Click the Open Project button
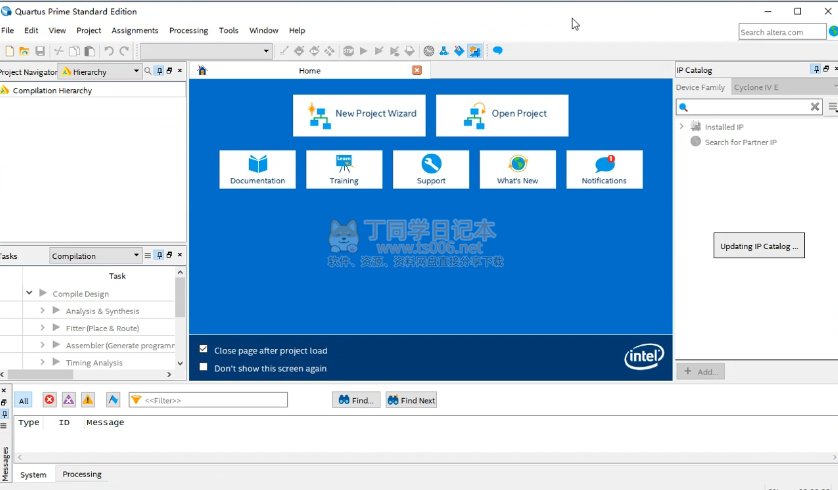The image size is (838, 490). [x=502, y=115]
